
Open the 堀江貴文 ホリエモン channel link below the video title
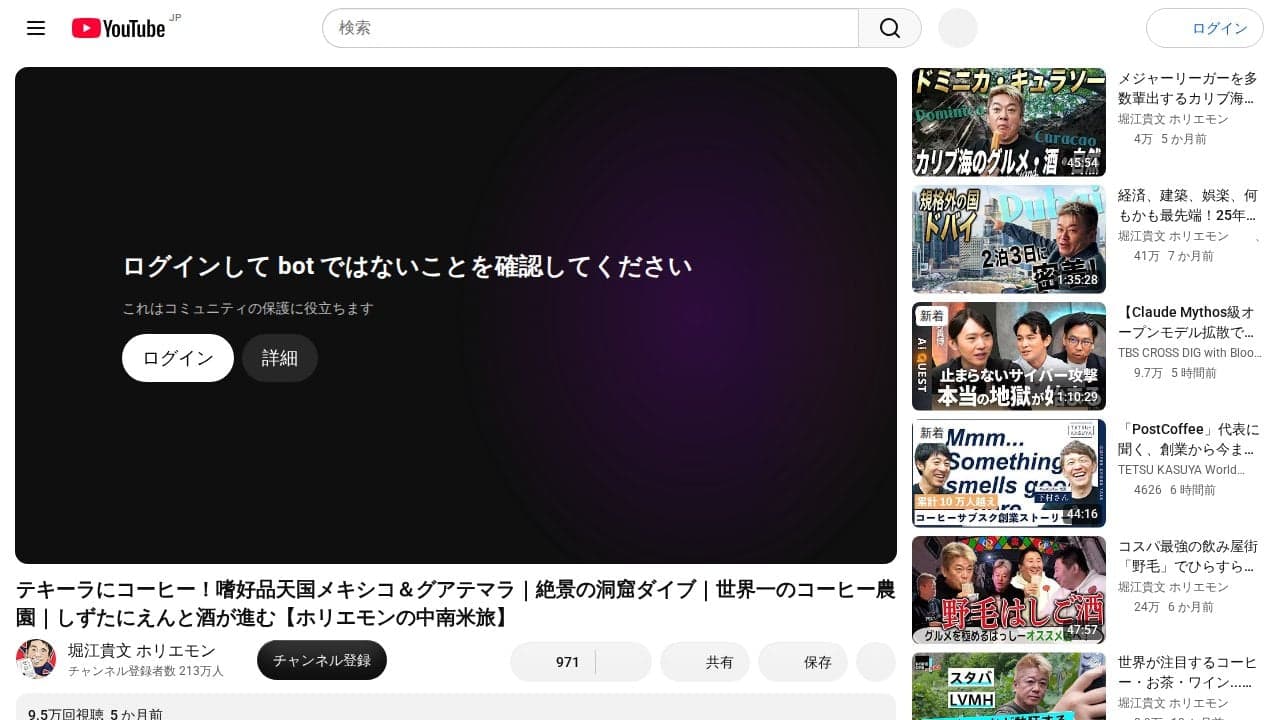[x=142, y=651]
